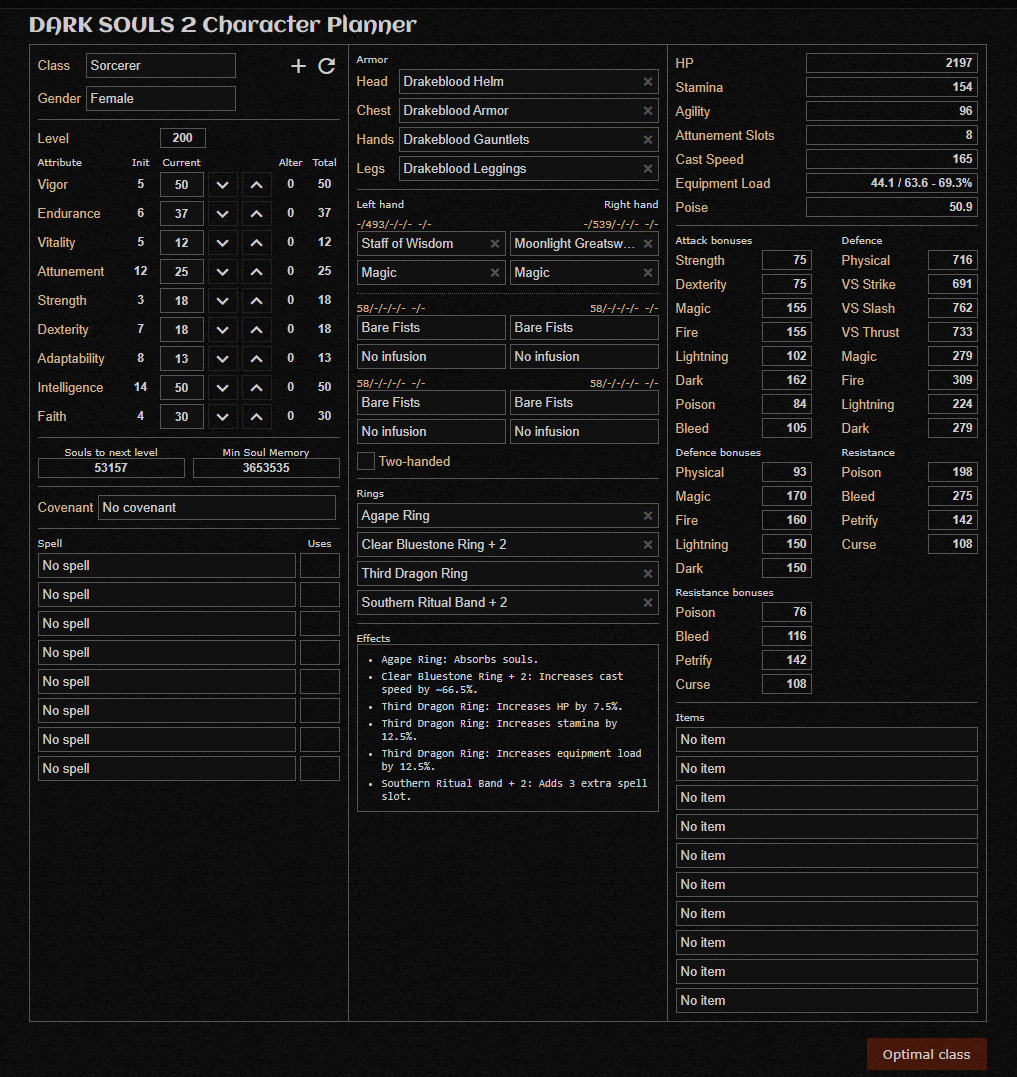Remove Drakeblood Gauntlets using the X

click(648, 139)
